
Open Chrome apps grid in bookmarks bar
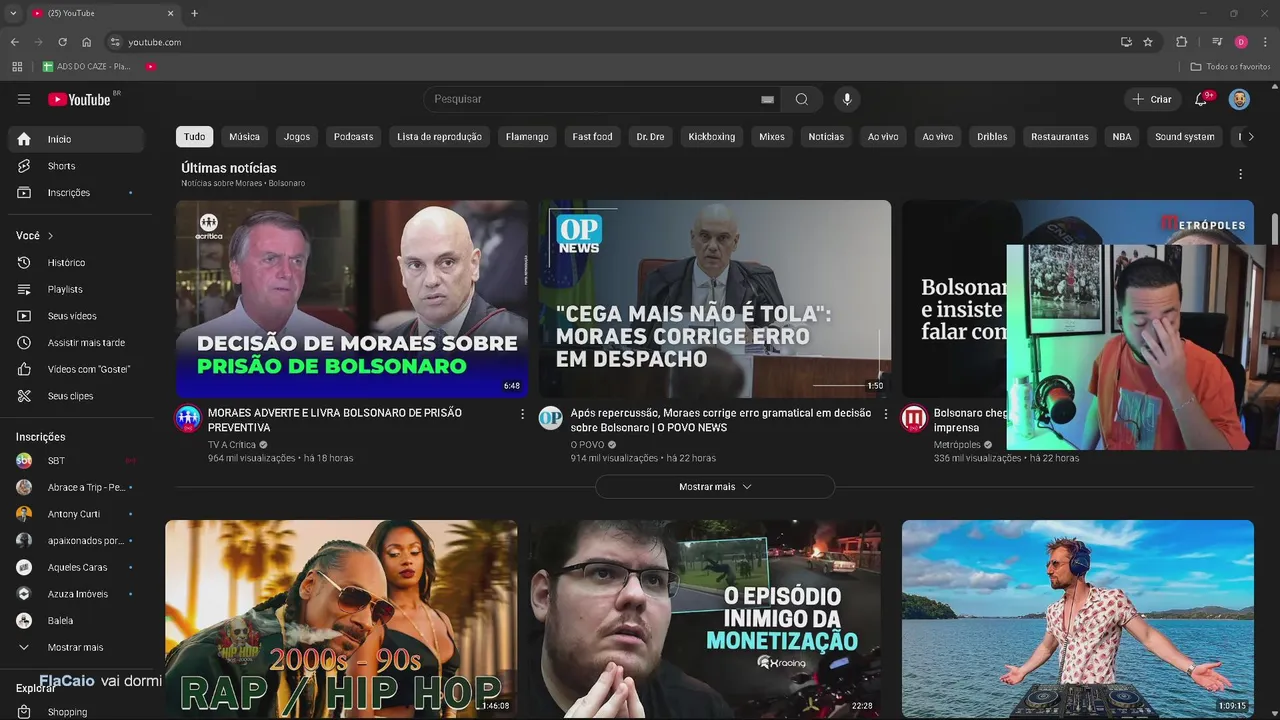[x=17, y=67]
